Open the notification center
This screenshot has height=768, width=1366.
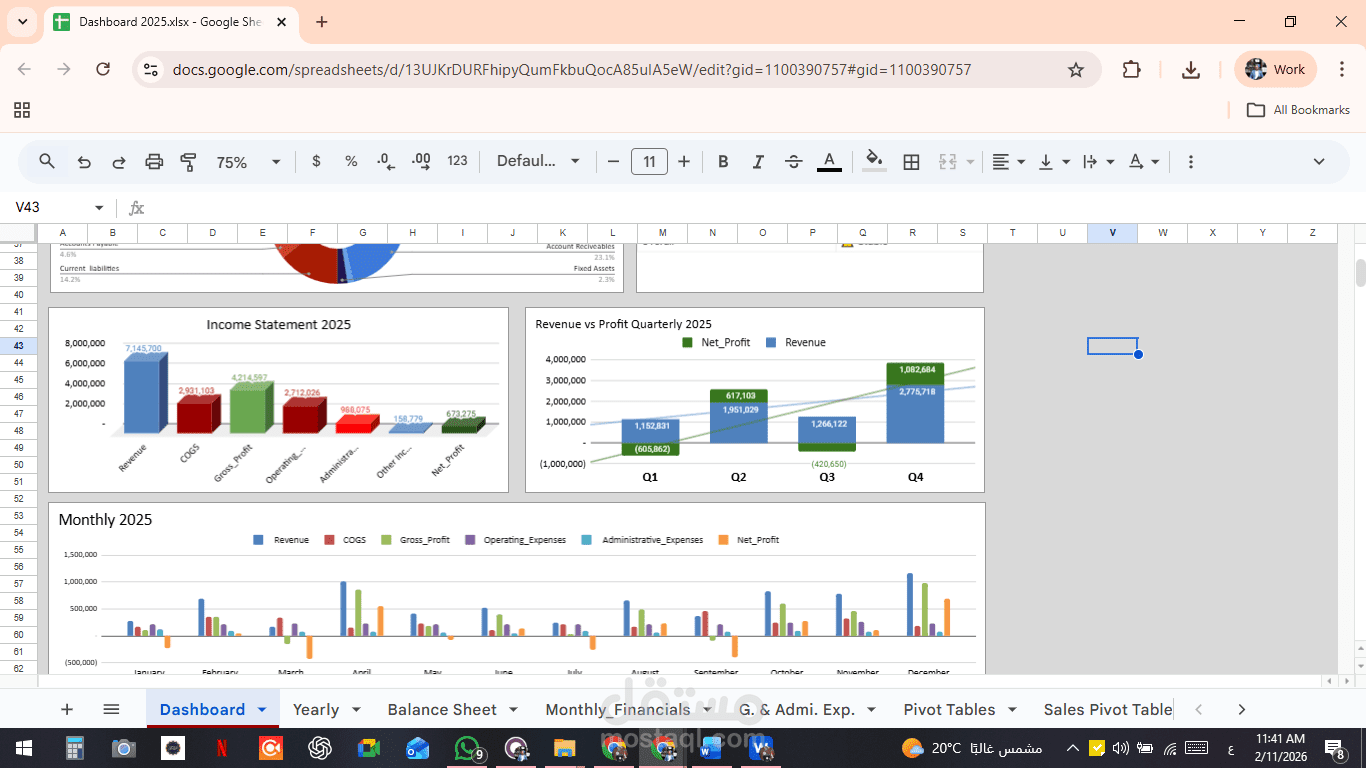(x=1335, y=748)
